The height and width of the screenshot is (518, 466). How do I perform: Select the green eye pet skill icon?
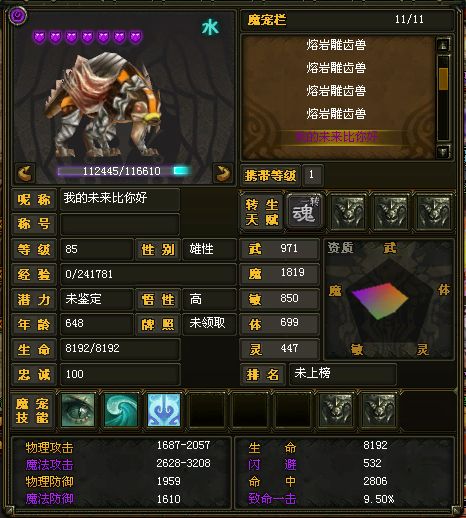point(78,410)
